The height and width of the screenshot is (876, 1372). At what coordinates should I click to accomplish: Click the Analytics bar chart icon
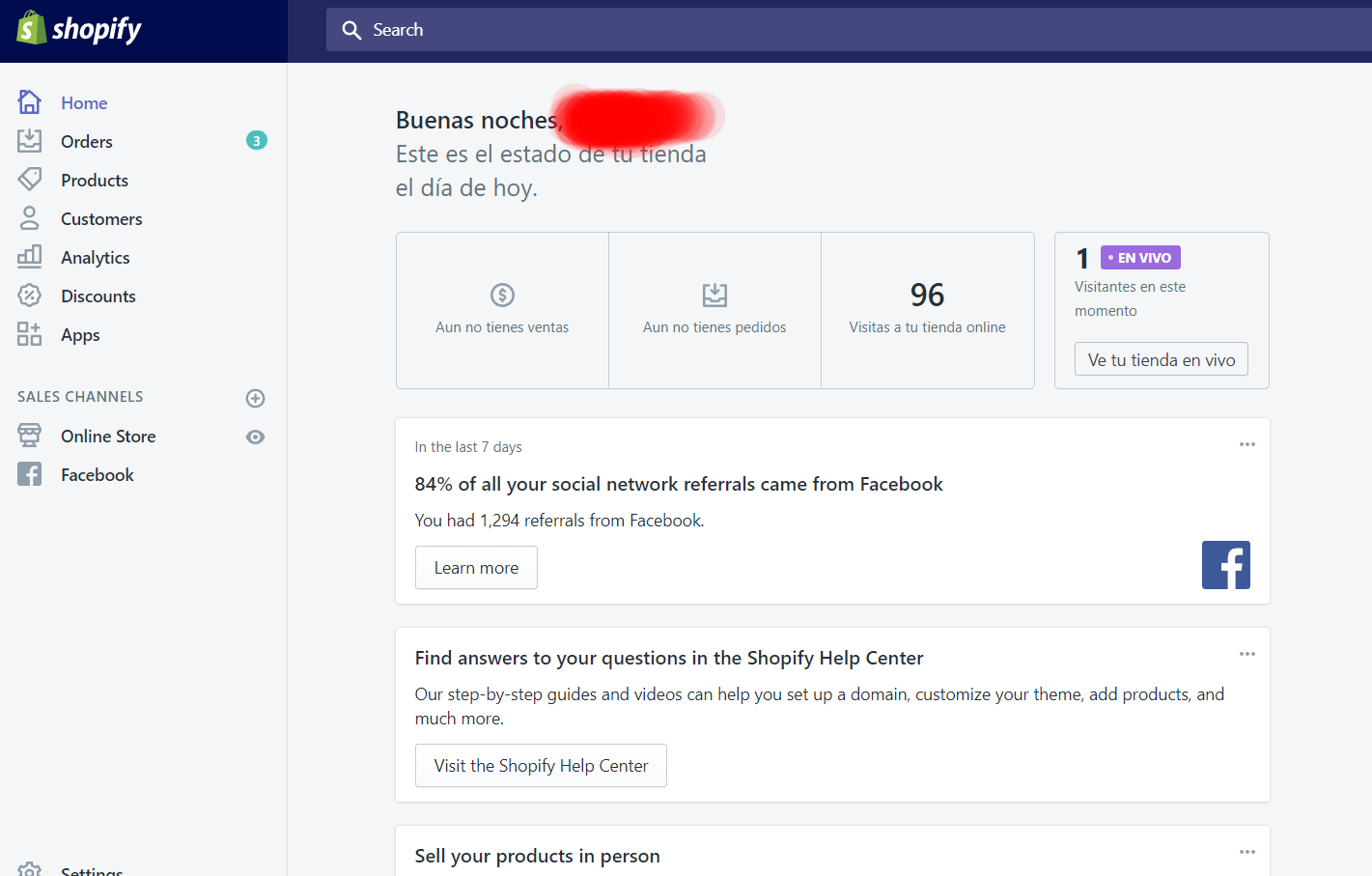click(30, 257)
